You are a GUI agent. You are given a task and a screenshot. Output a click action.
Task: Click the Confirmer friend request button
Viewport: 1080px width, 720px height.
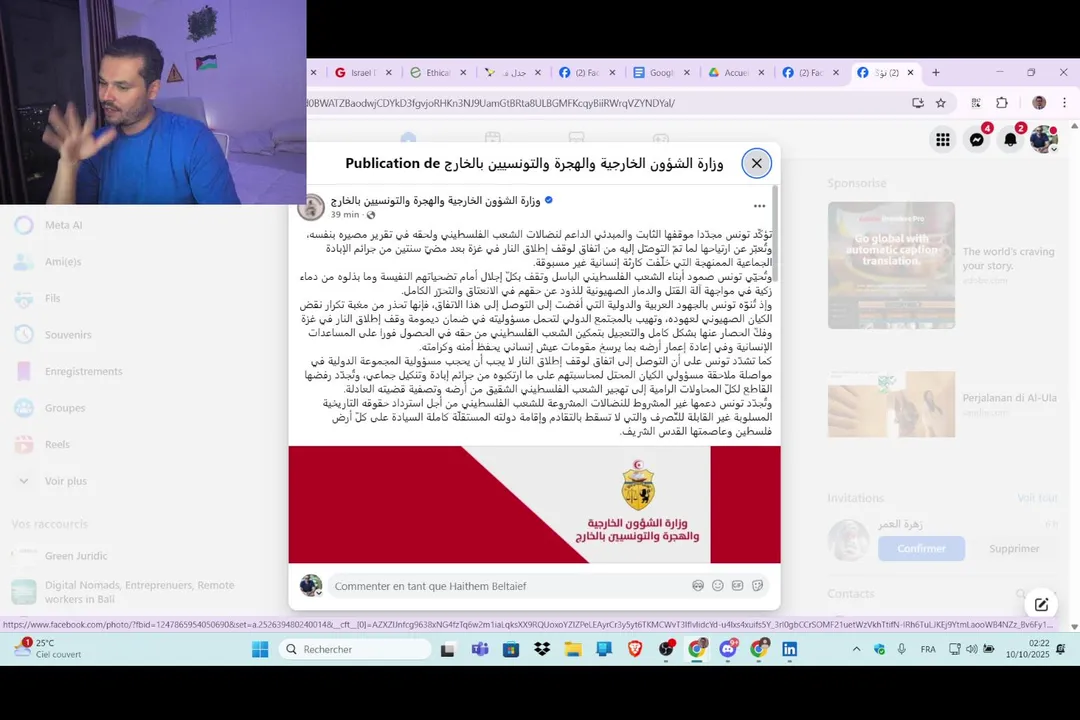click(x=921, y=548)
